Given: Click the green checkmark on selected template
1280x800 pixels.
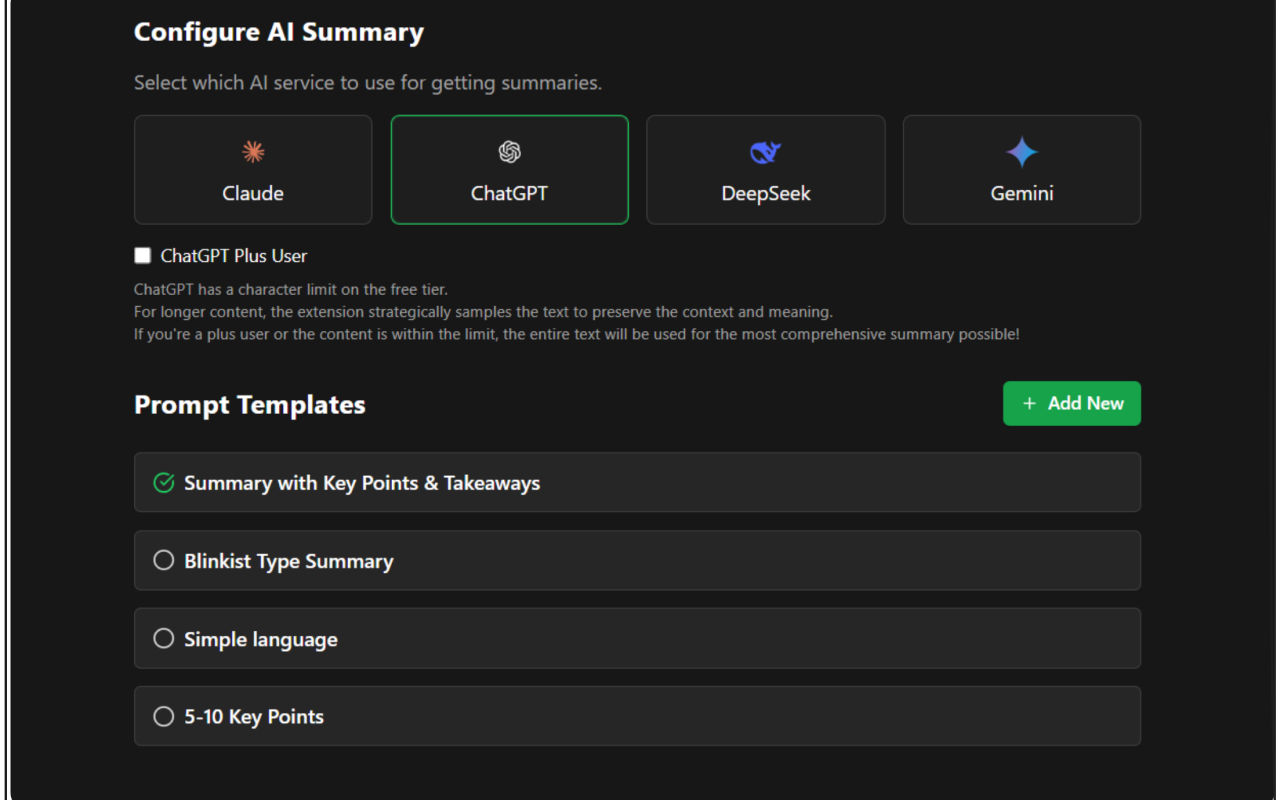Looking at the screenshot, I should (162, 482).
